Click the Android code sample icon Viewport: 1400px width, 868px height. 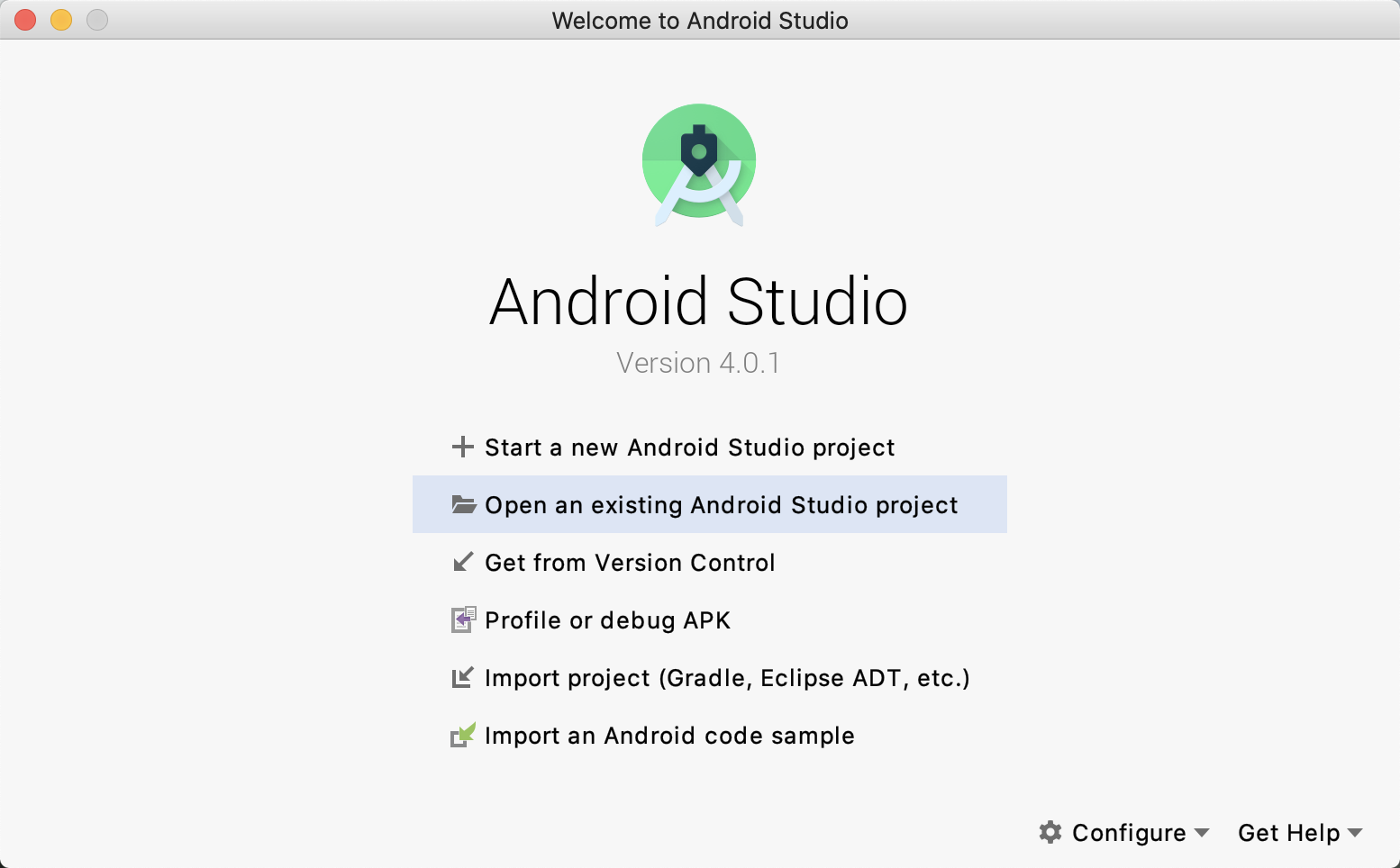pos(462,735)
